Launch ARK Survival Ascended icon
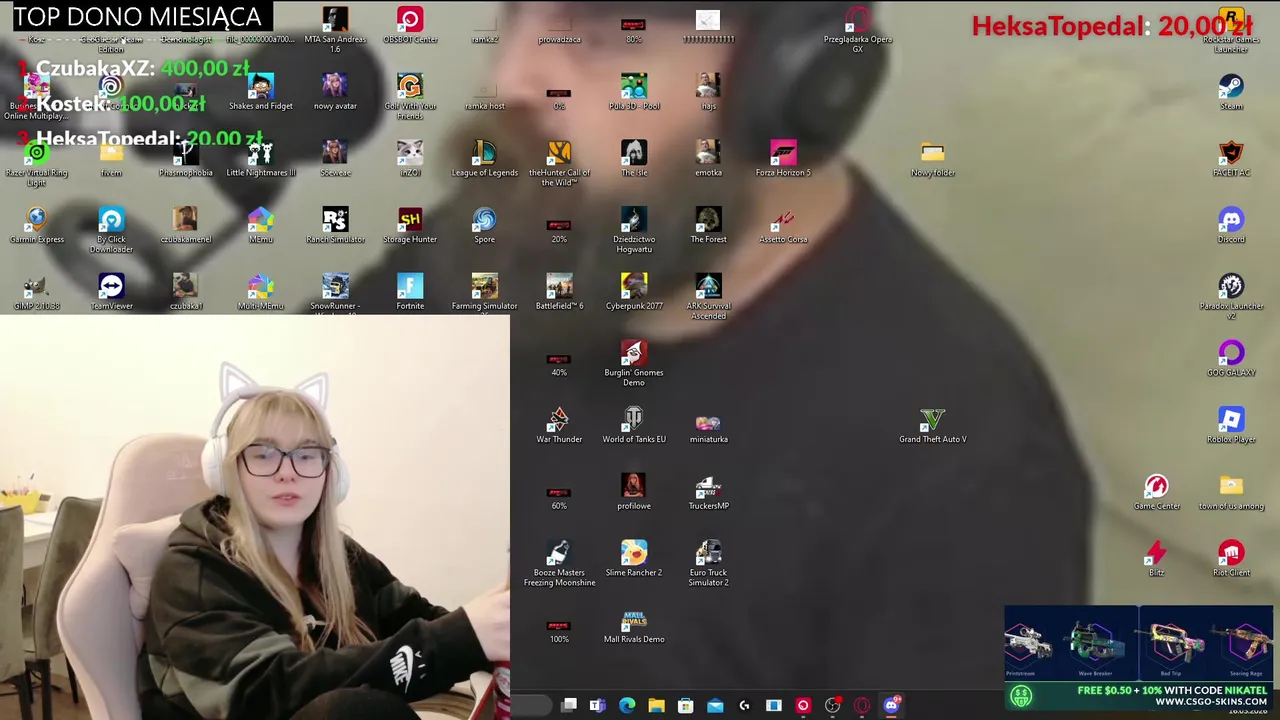Image resolution: width=1280 pixels, height=720 pixels. [708, 296]
